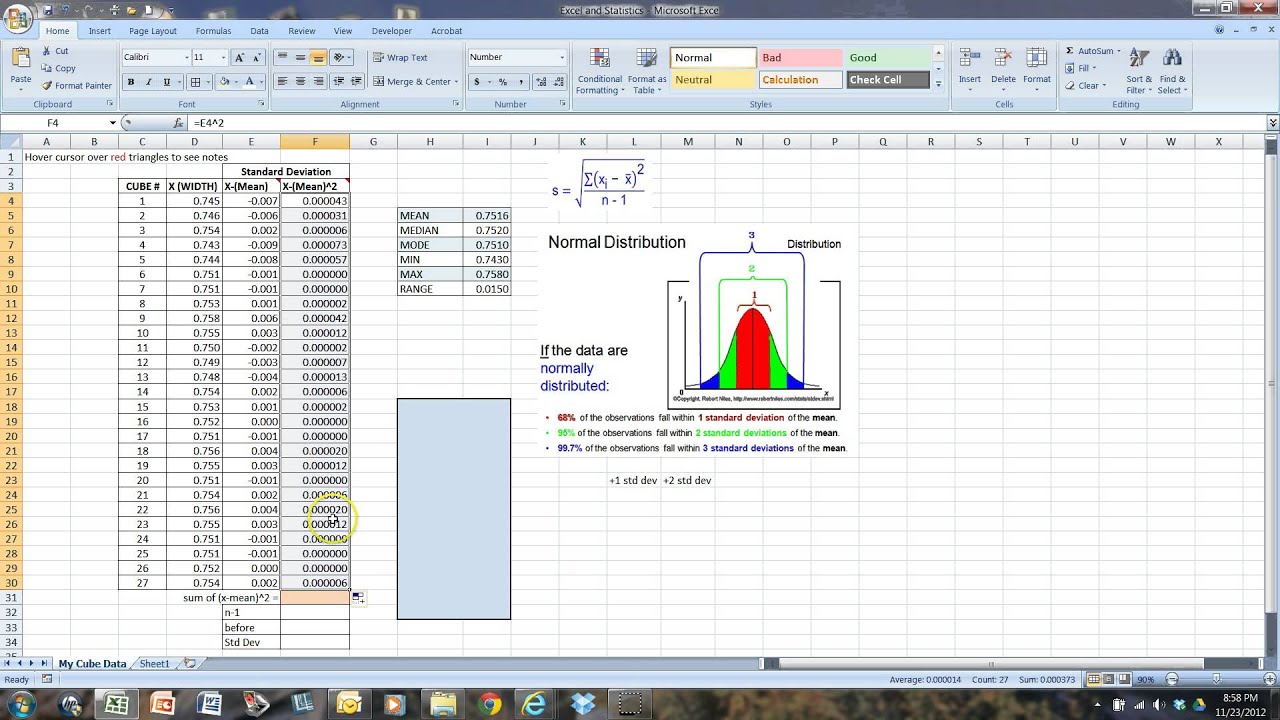Pick the Fill Color paint bucket
1280x720 pixels.
coord(223,82)
